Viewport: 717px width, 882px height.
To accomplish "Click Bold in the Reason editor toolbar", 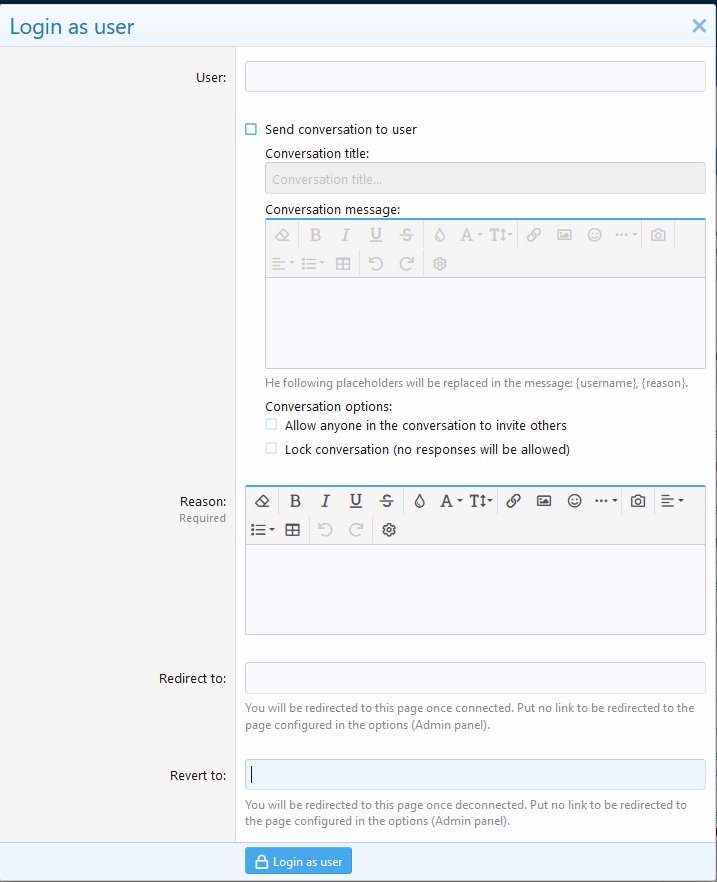I will [295, 501].
